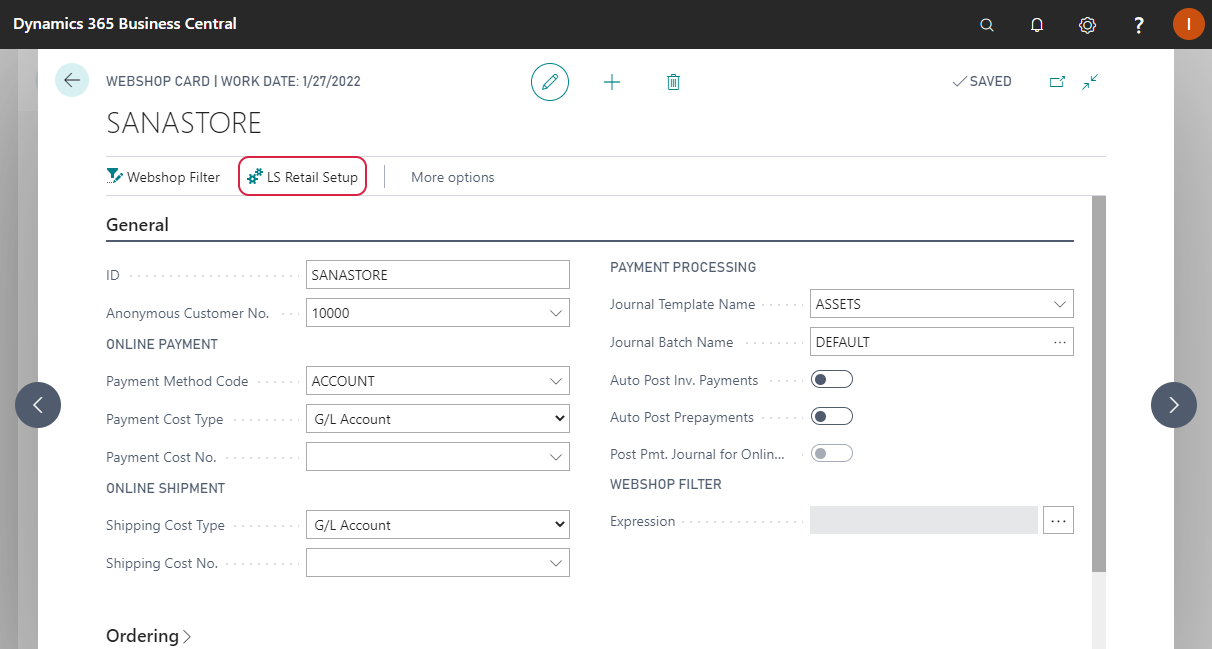The width and height of the screenshot is (1212, 649).
Task: Click the SANASTORE page title
Action: point(184,123)
